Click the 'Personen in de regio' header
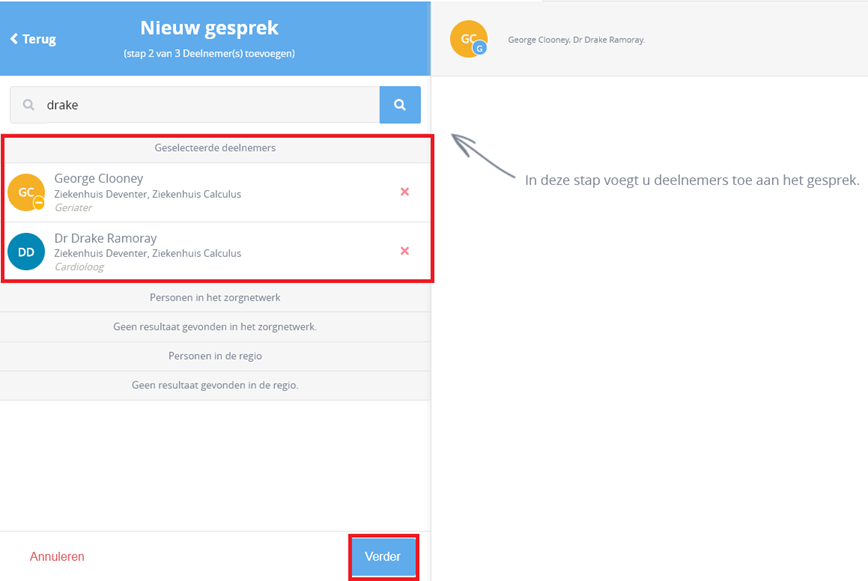The height and width of the screenshot is (581, 868). pos(215,356)
